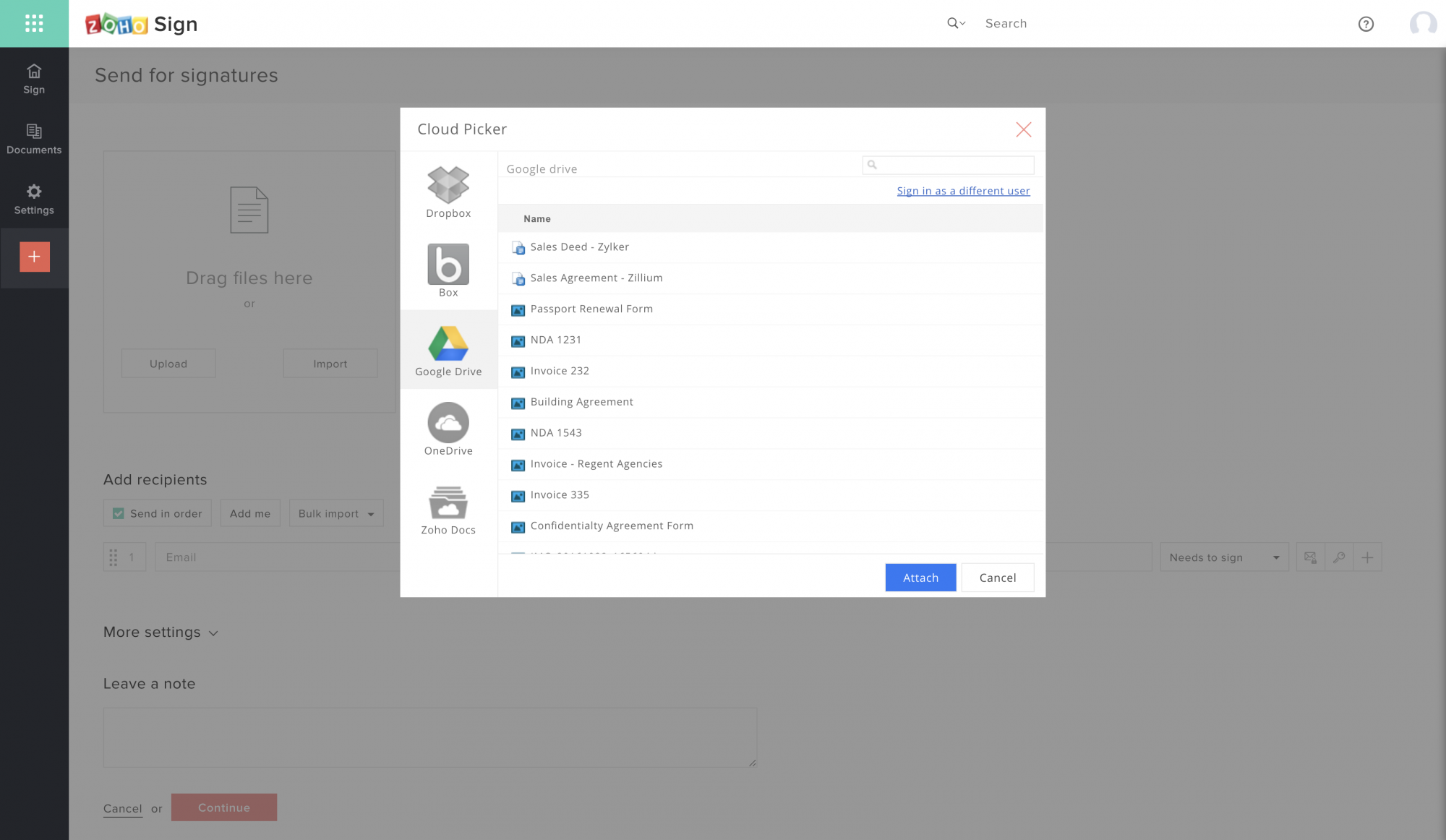Select Dropbox in the cloud picker
This screenshot has height=840, width=1446.
point(448,192)
